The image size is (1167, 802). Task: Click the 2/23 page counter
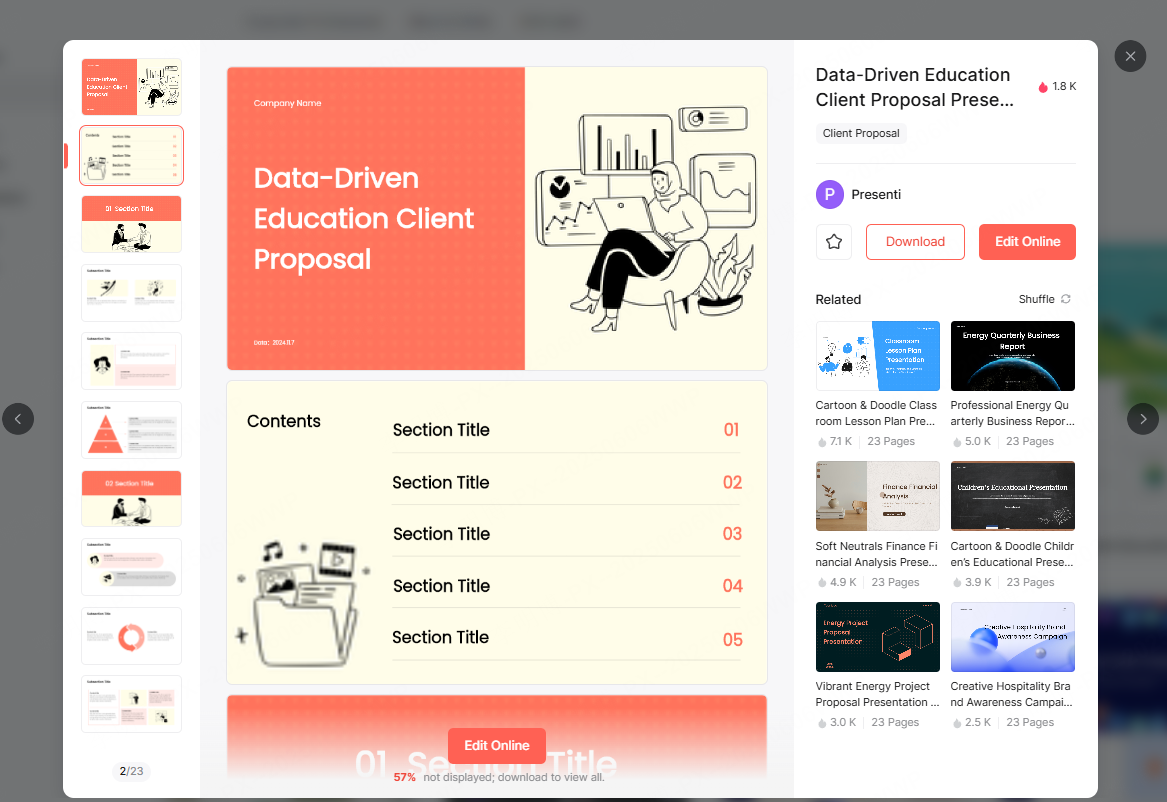coord(131,771)
